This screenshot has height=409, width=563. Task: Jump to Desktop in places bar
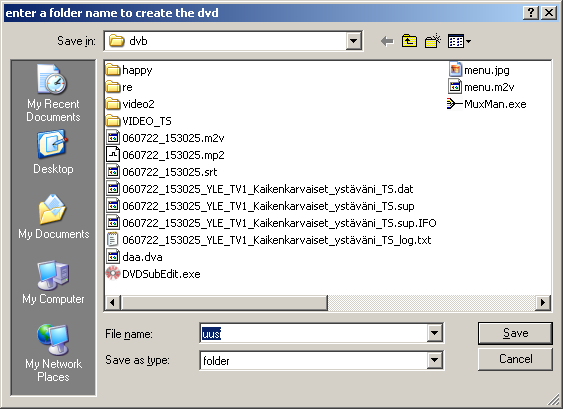point(53,152)
